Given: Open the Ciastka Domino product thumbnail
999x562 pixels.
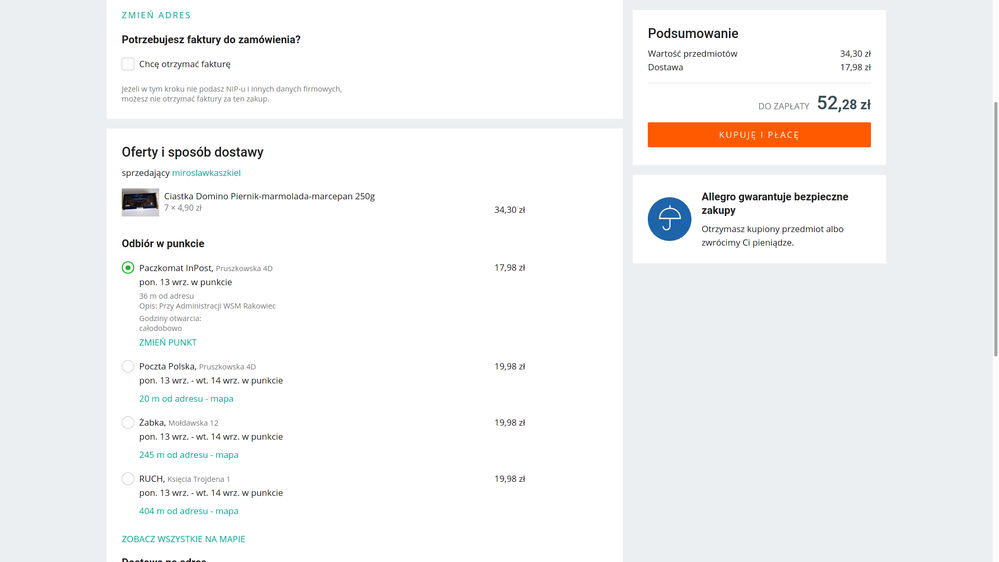Looking at the screenshot, I should click(x=140, y=202).
